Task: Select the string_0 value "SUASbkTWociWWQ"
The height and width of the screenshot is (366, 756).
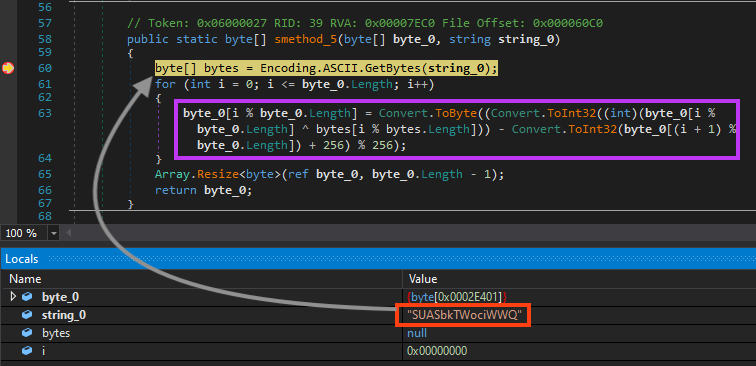Action: pyautogui.click(x=464, y=315)
